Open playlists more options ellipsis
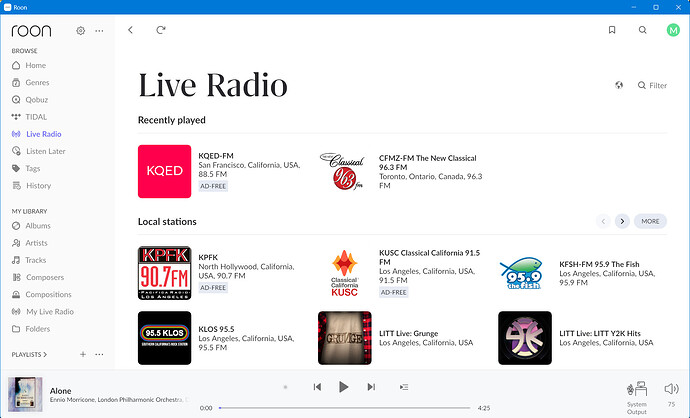 pos(99,354)
